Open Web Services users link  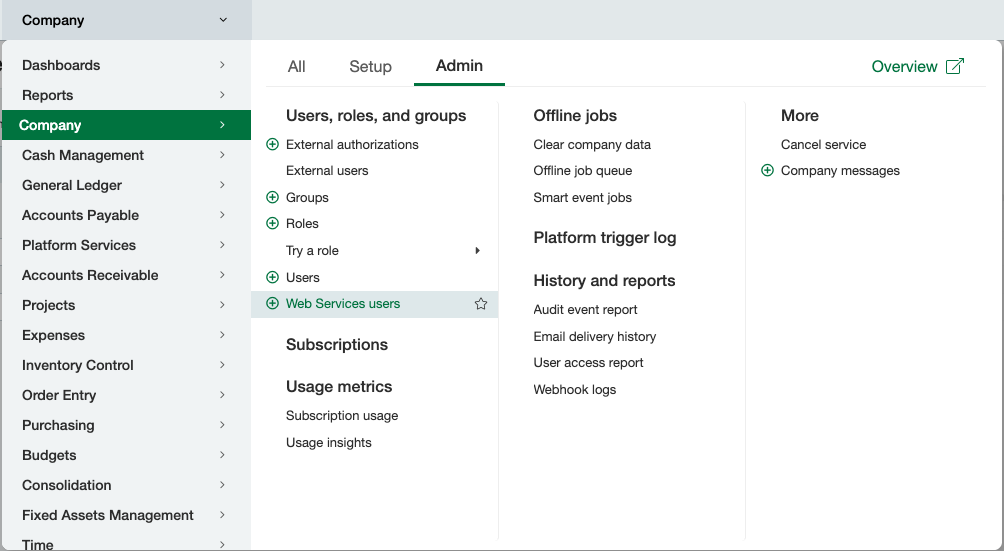[343, 304]
